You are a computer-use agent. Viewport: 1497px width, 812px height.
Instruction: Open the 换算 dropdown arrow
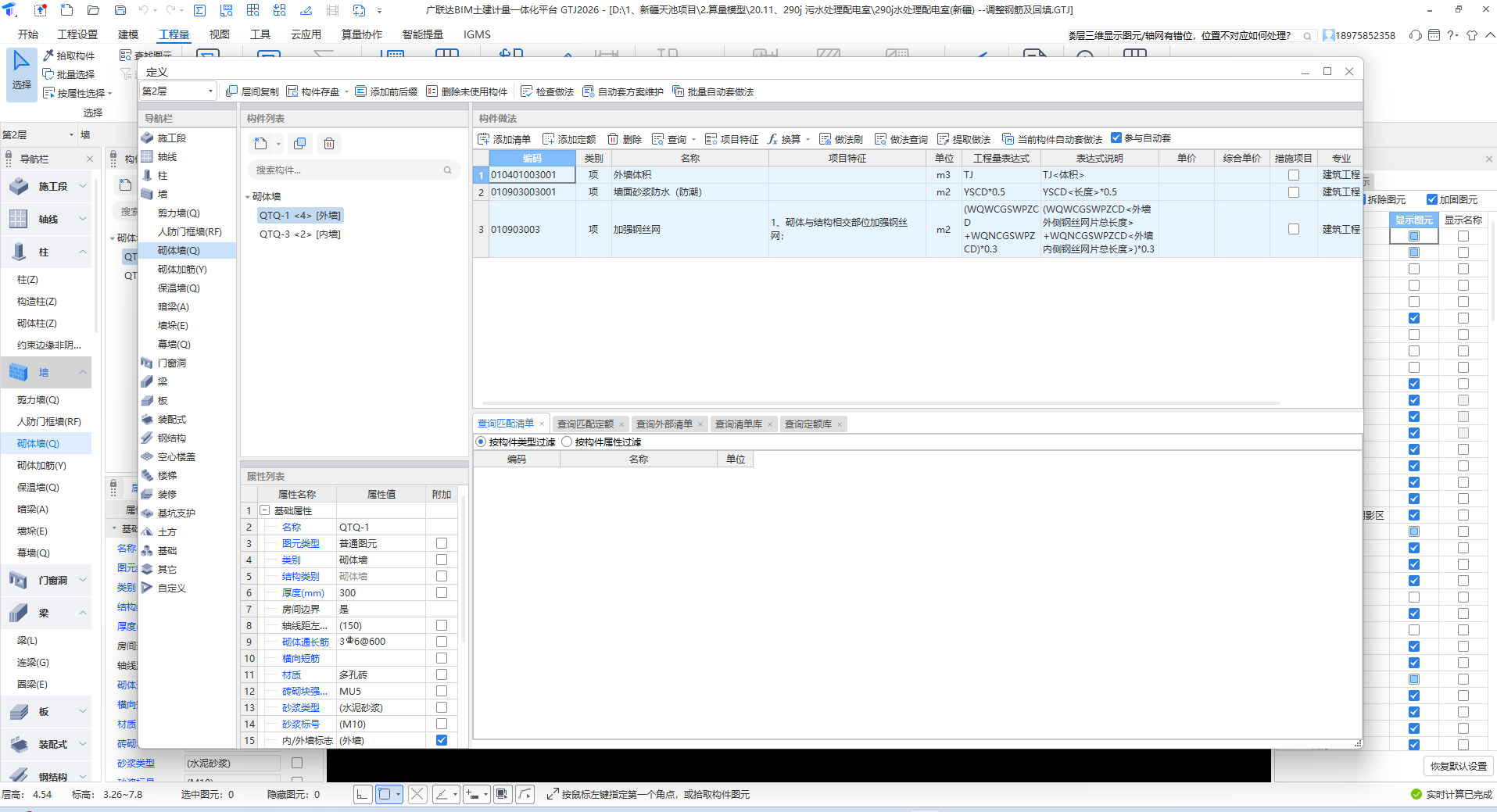point(808,140)
